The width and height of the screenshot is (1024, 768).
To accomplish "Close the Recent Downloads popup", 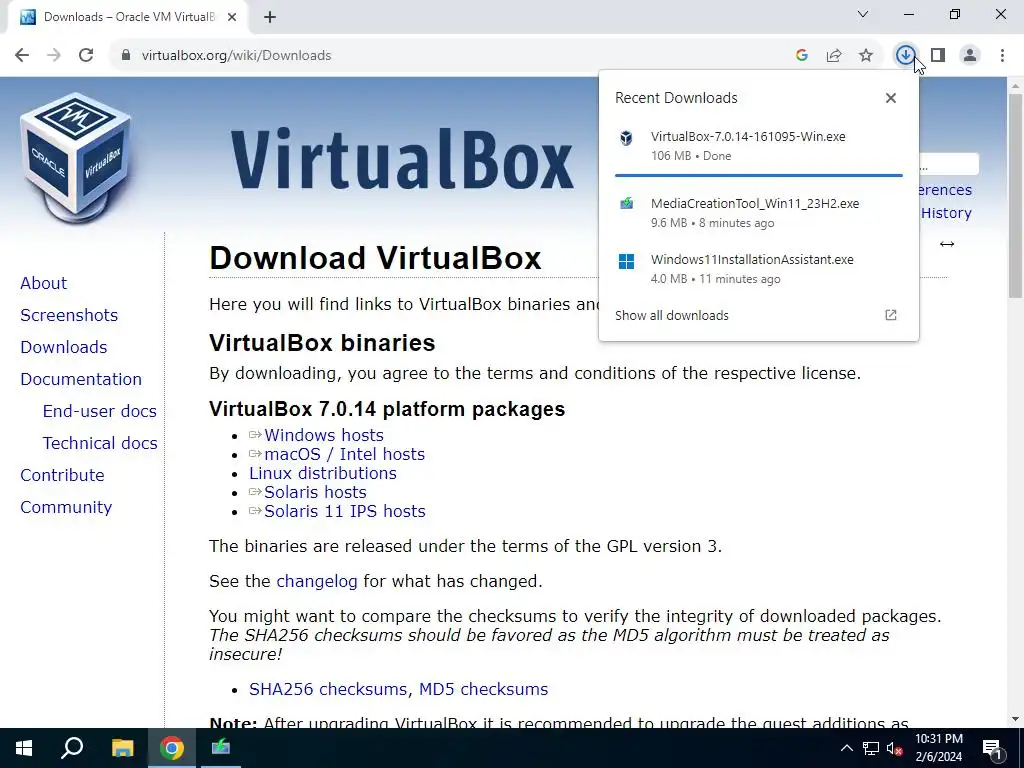I will click(x=891, y=98).
